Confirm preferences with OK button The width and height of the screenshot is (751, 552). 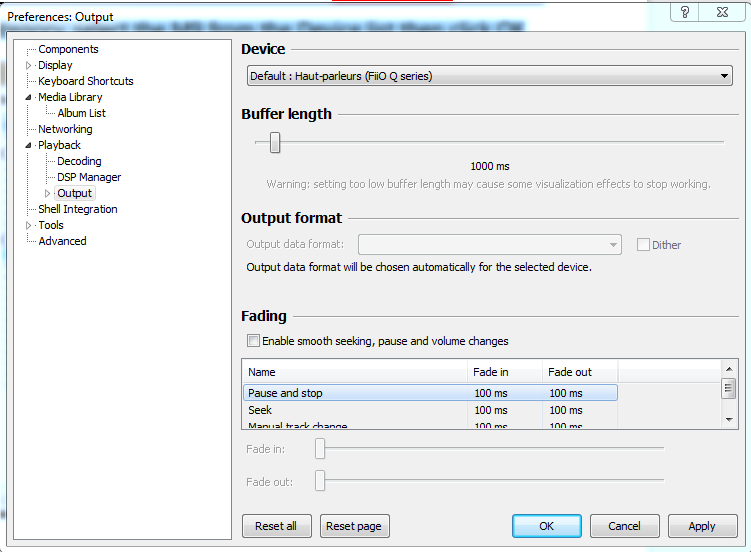(546, 526)
